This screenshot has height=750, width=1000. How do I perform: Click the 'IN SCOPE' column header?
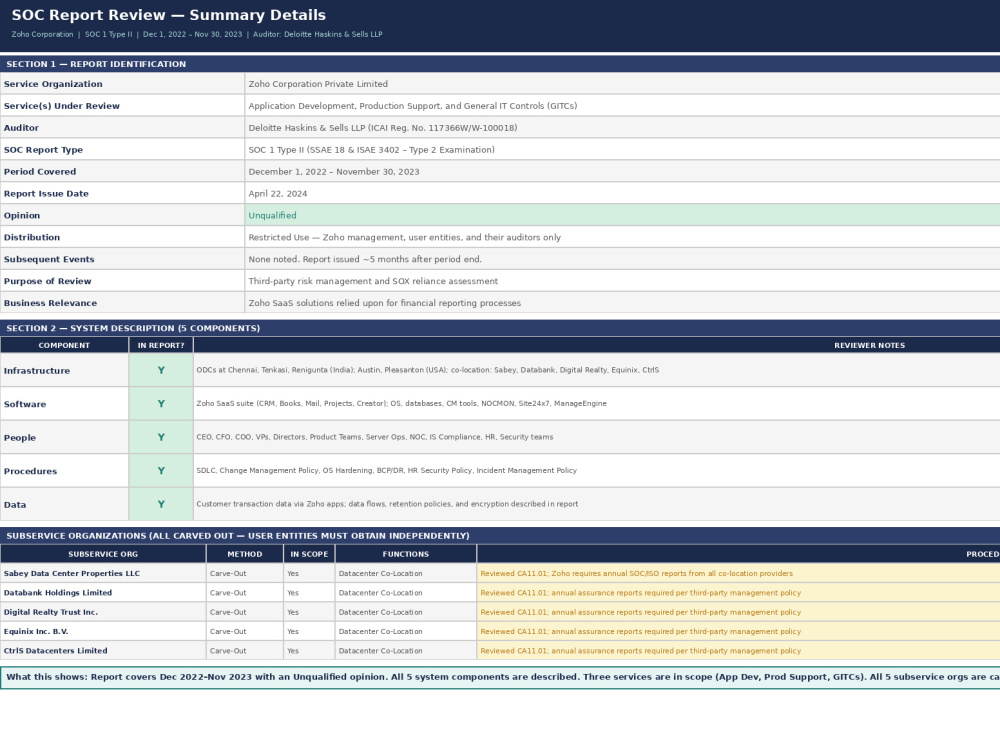[309, 554]
